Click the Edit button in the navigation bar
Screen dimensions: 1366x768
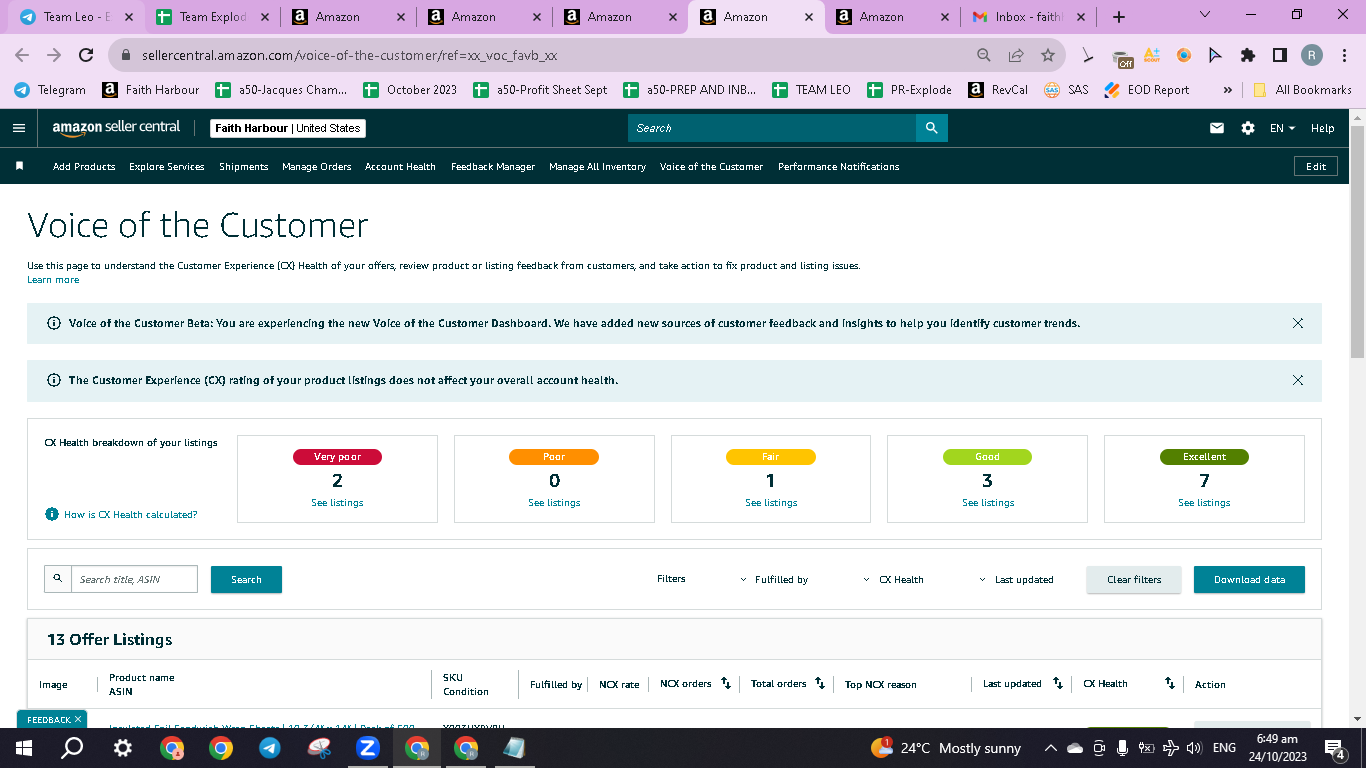(1316, 167)
